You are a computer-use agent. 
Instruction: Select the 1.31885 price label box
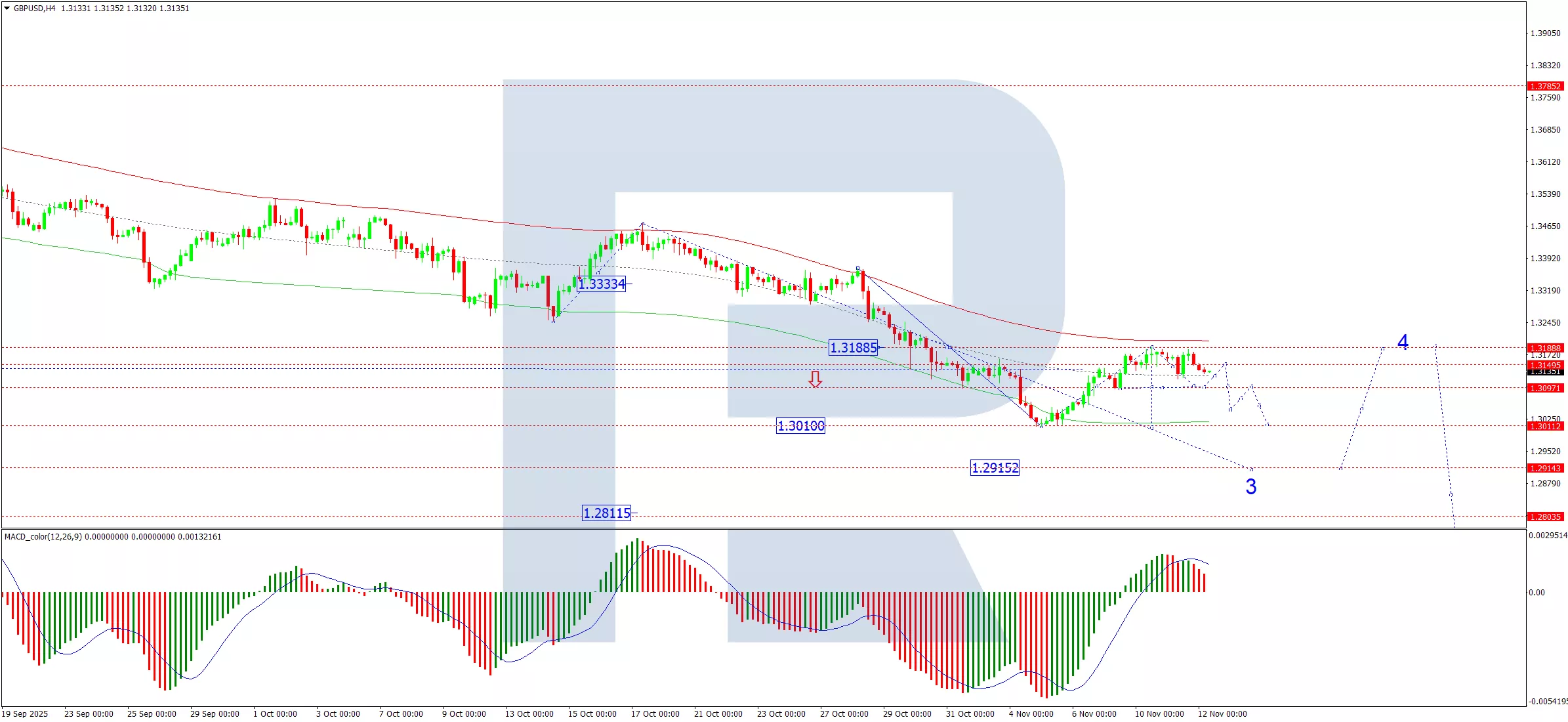[853, 348]
